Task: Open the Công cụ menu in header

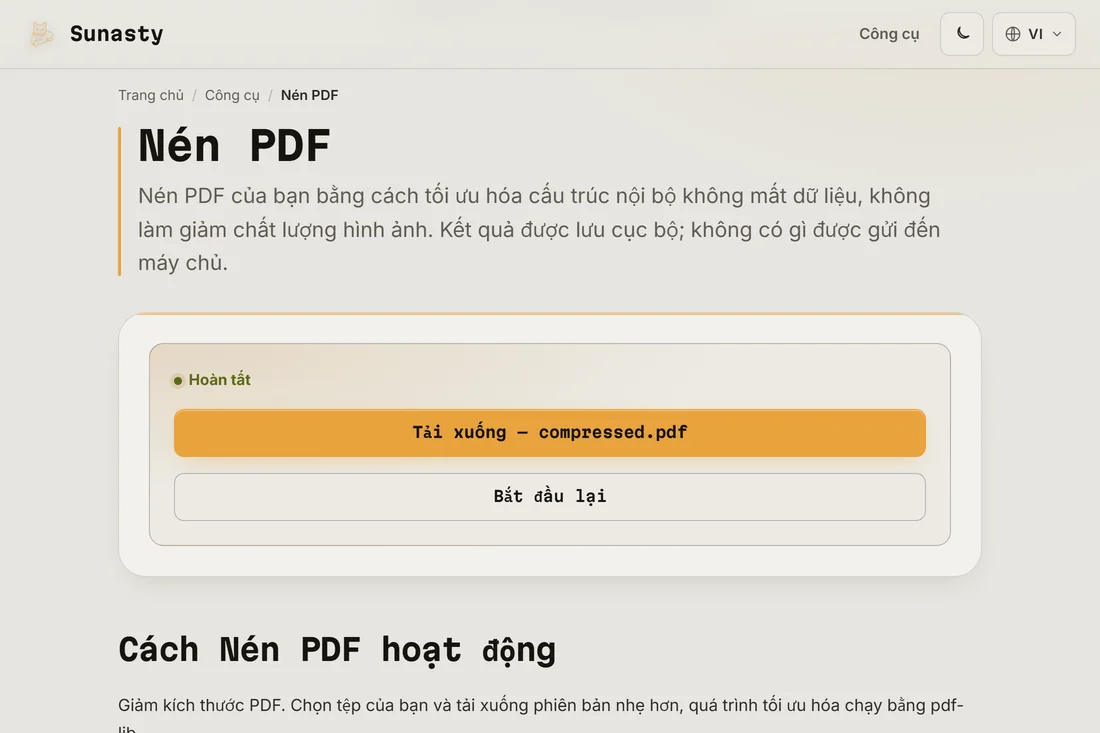Action: (889, 34)
